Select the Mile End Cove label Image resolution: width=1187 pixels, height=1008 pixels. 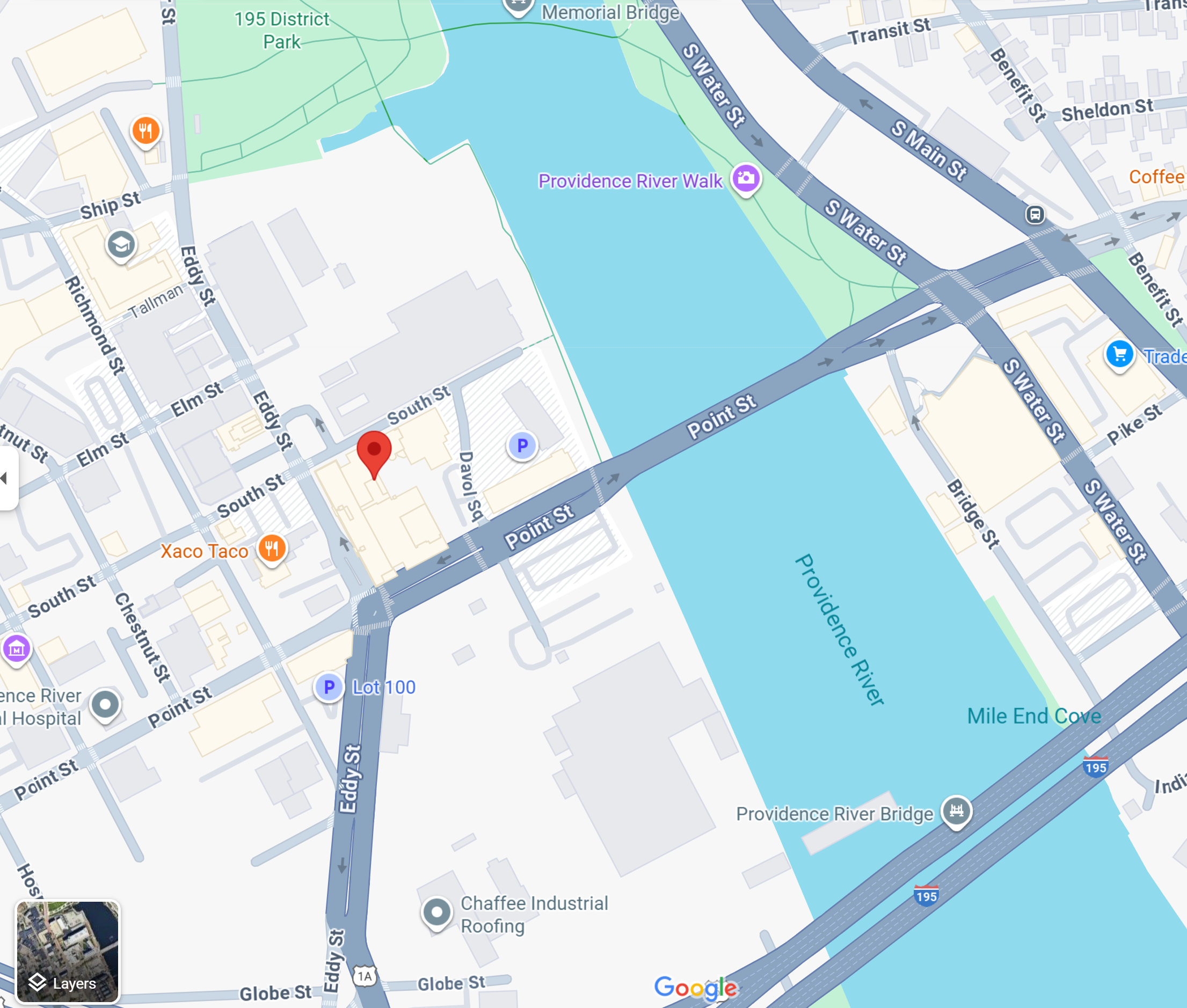point(1034,716)
